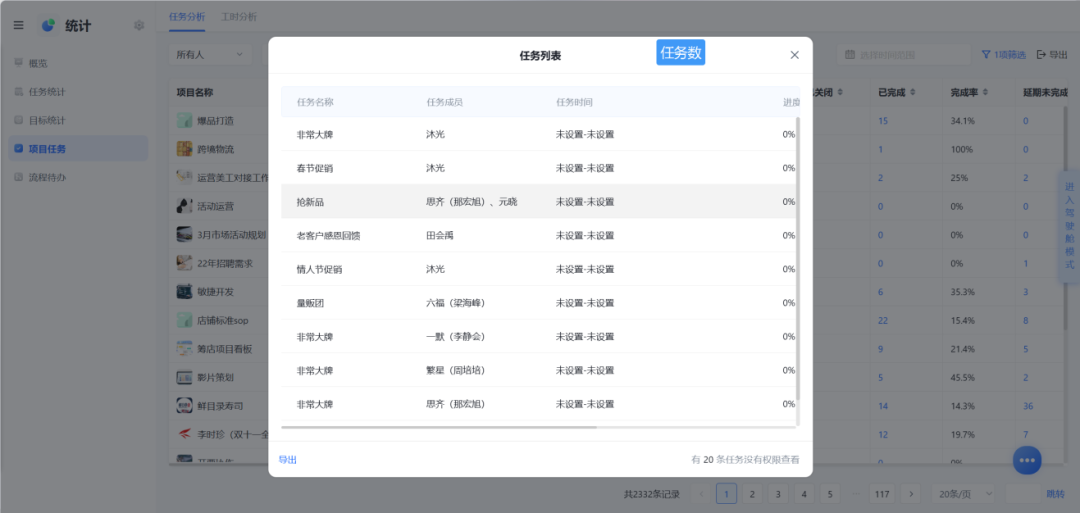Open the statistics settings gear icon

(139, 25)
